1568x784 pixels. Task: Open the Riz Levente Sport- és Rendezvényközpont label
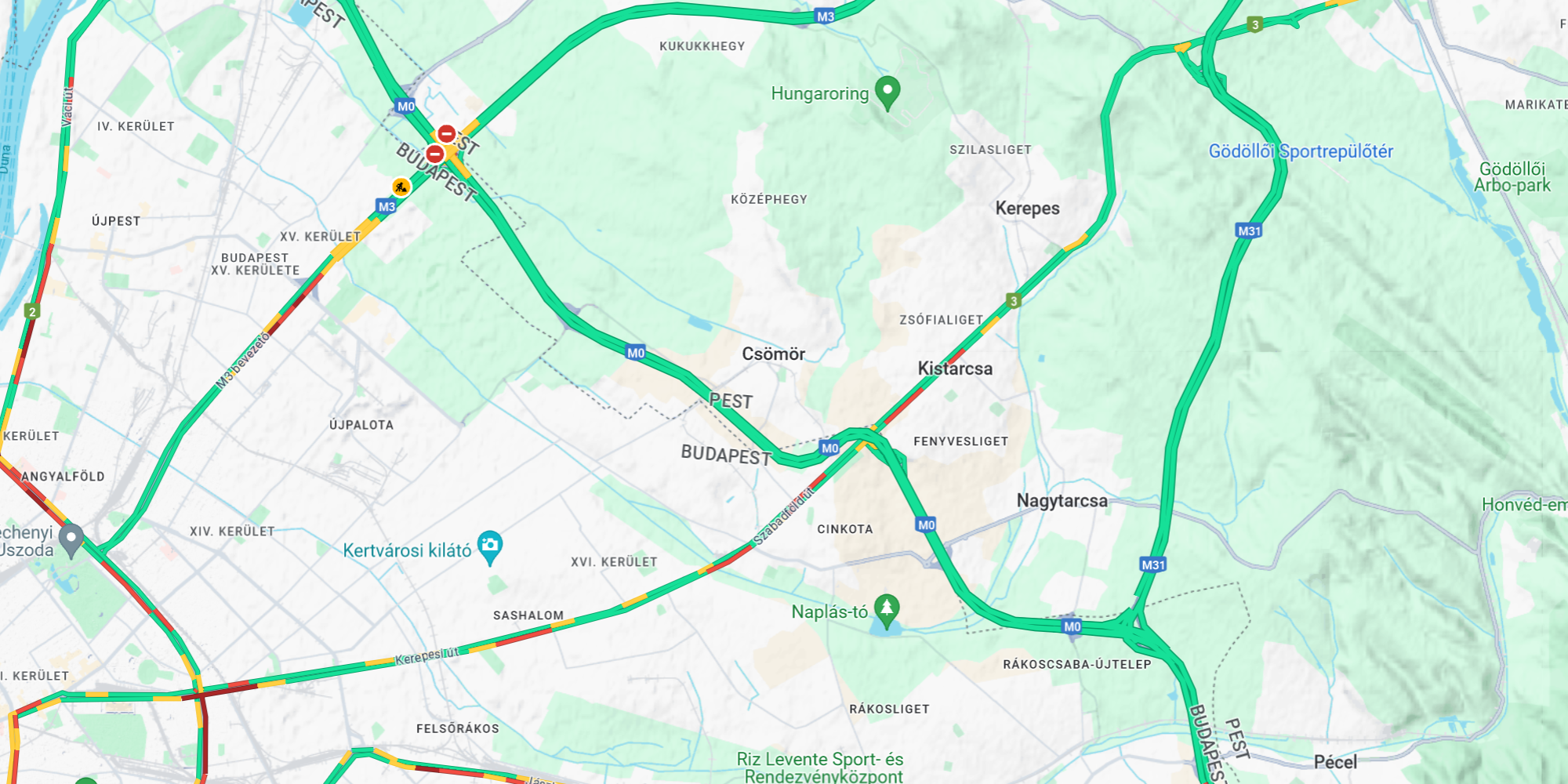point(820,768)
